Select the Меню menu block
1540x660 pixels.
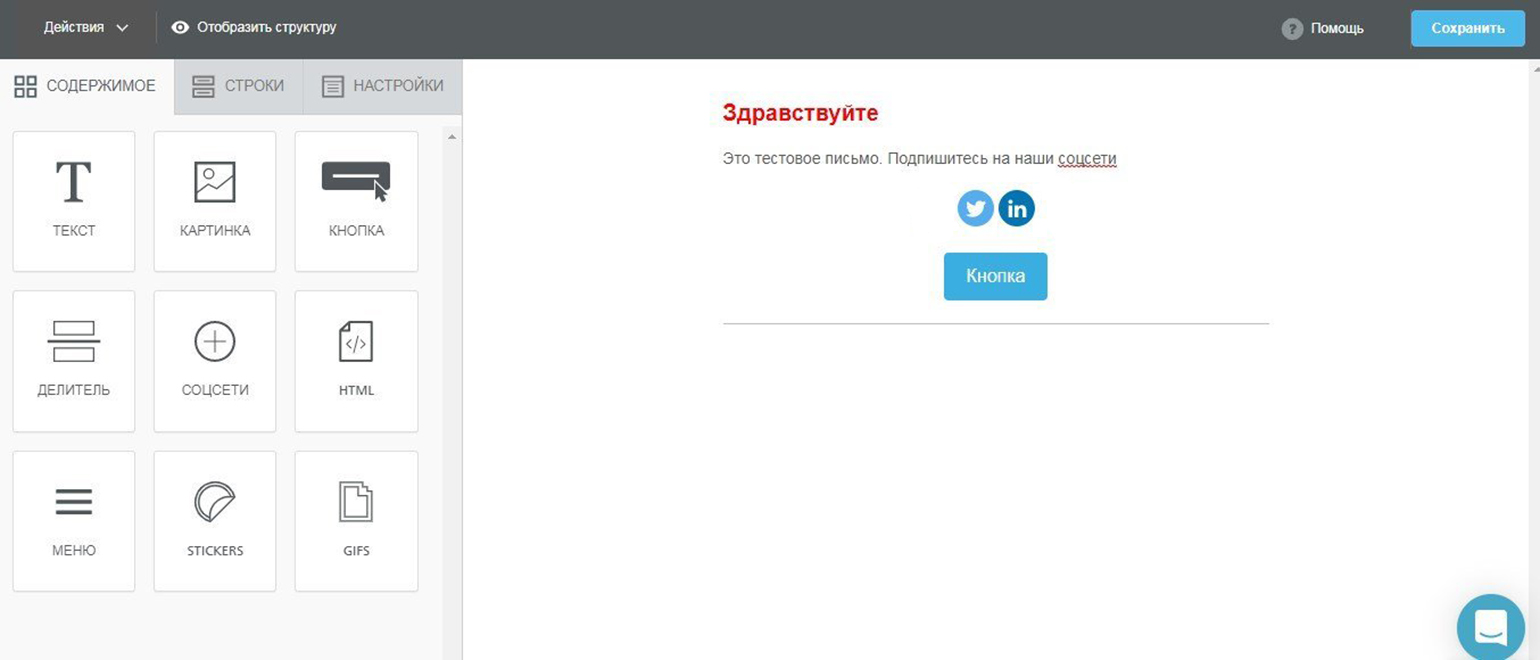(74, 521)
